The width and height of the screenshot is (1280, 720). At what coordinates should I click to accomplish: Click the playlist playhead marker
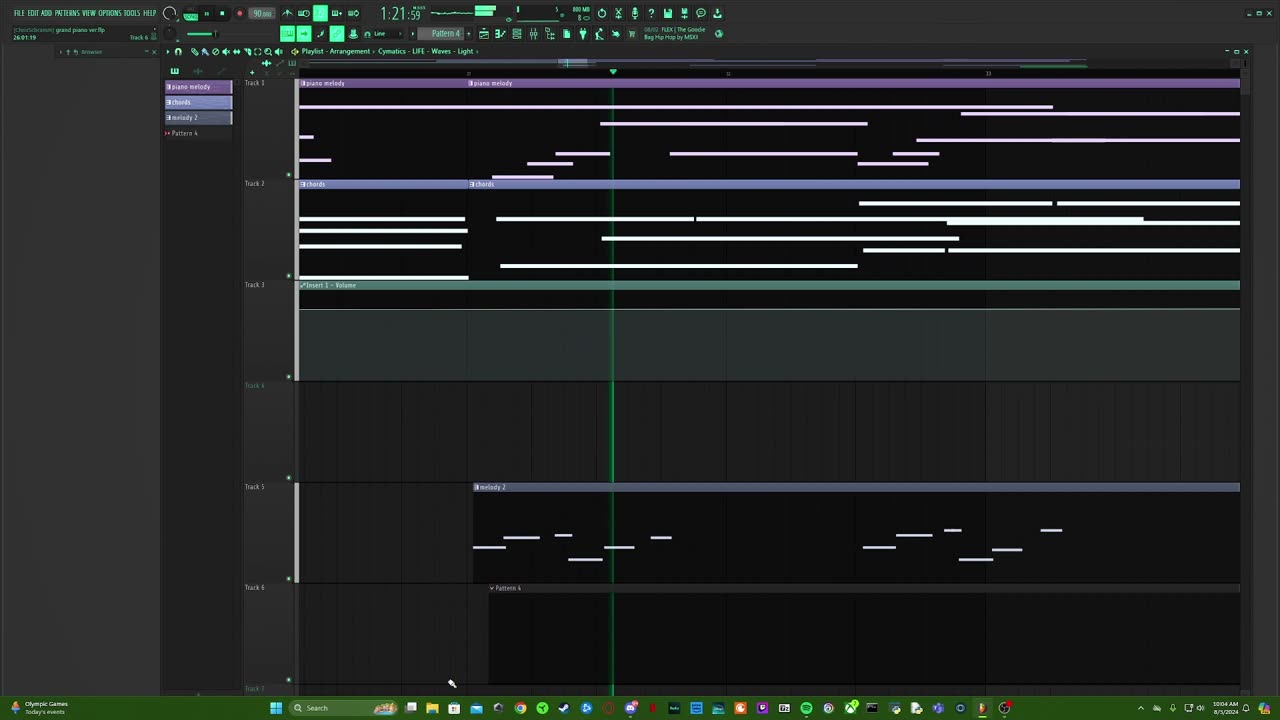pos(613,72)
